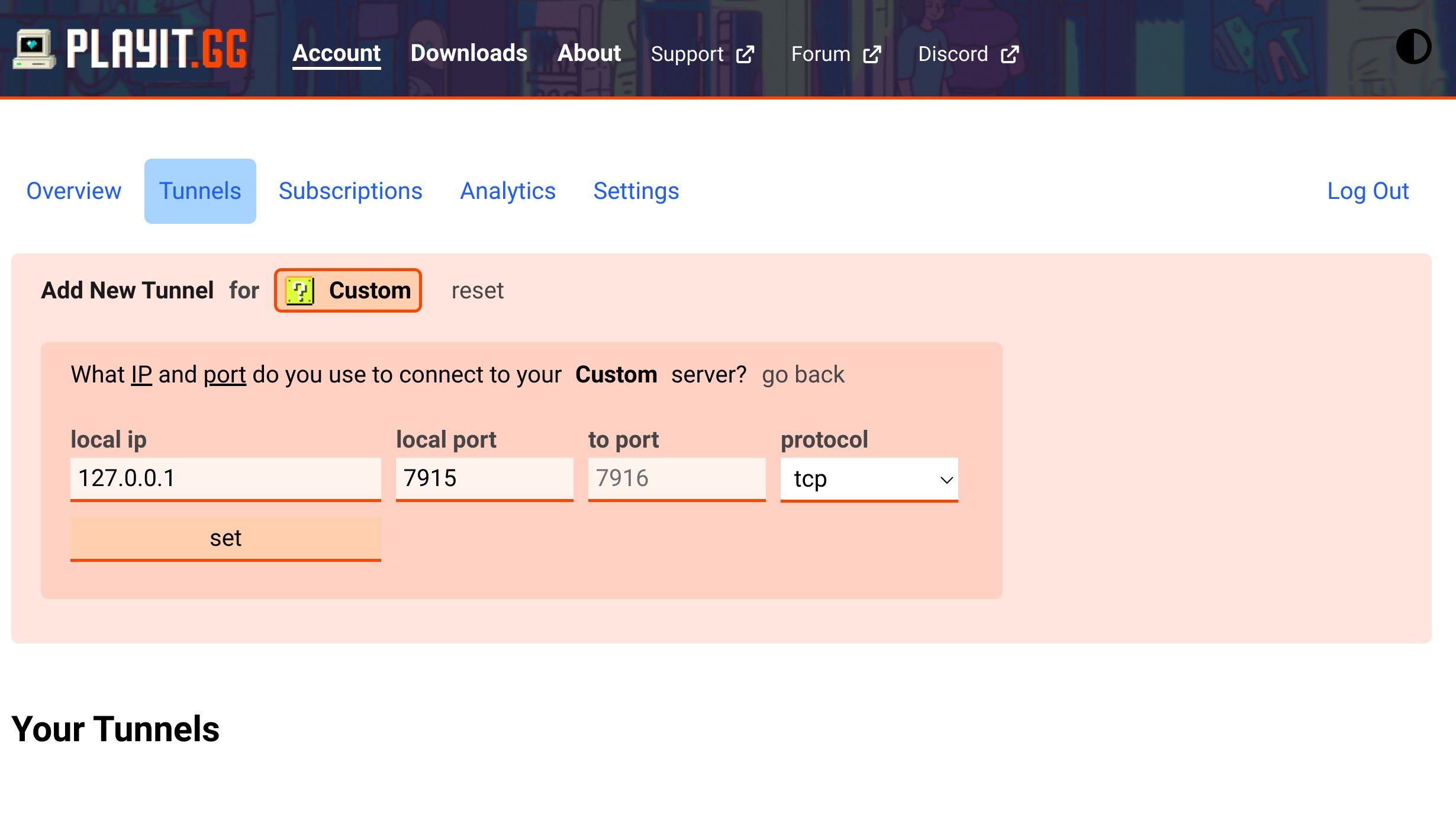Open Discord via its external link icon
1456x817 pixels.
(x=1009, y=54)
